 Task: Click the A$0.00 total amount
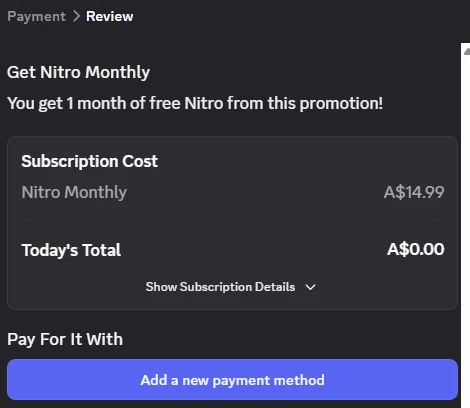(x=415, y=249)
